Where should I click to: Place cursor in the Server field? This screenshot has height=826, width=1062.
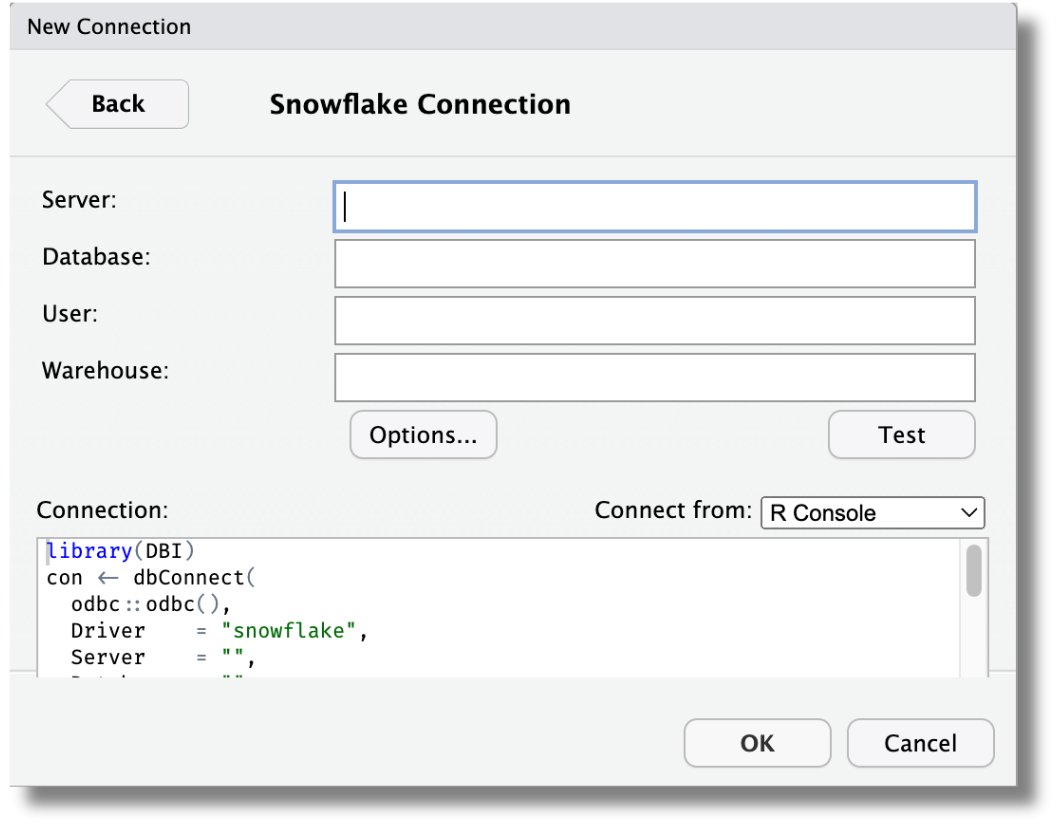(654, 206)
